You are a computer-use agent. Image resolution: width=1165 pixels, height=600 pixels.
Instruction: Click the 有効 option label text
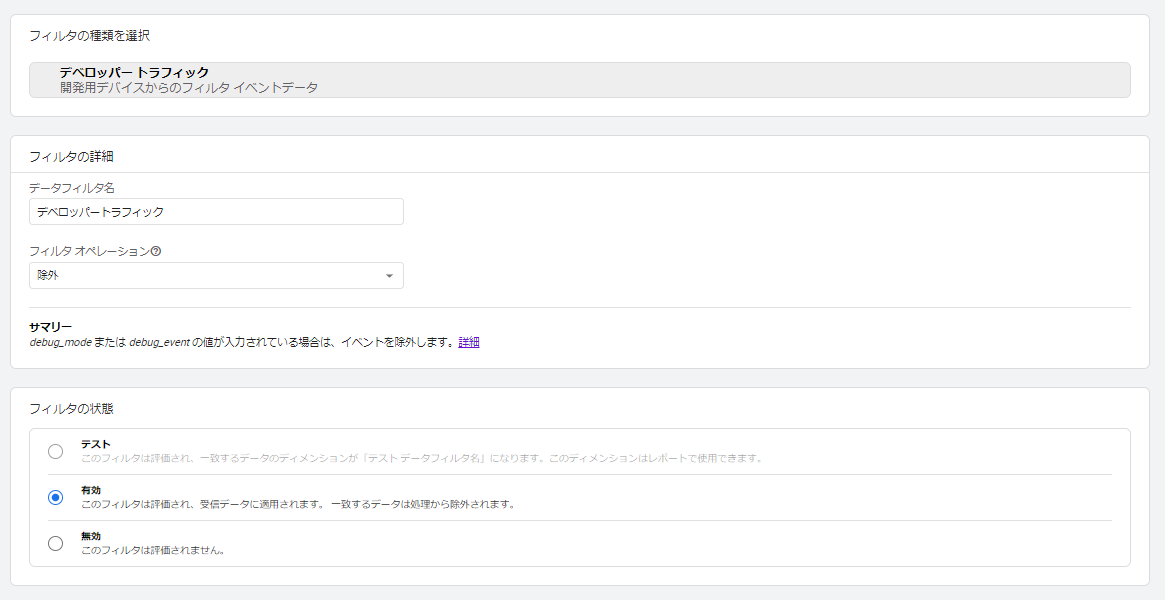[91, 490]
